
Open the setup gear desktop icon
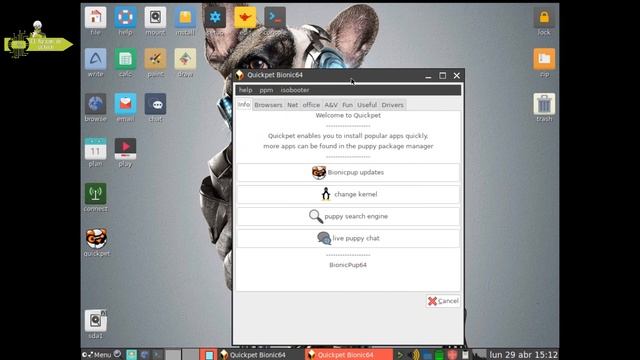(x=215, y=17)
